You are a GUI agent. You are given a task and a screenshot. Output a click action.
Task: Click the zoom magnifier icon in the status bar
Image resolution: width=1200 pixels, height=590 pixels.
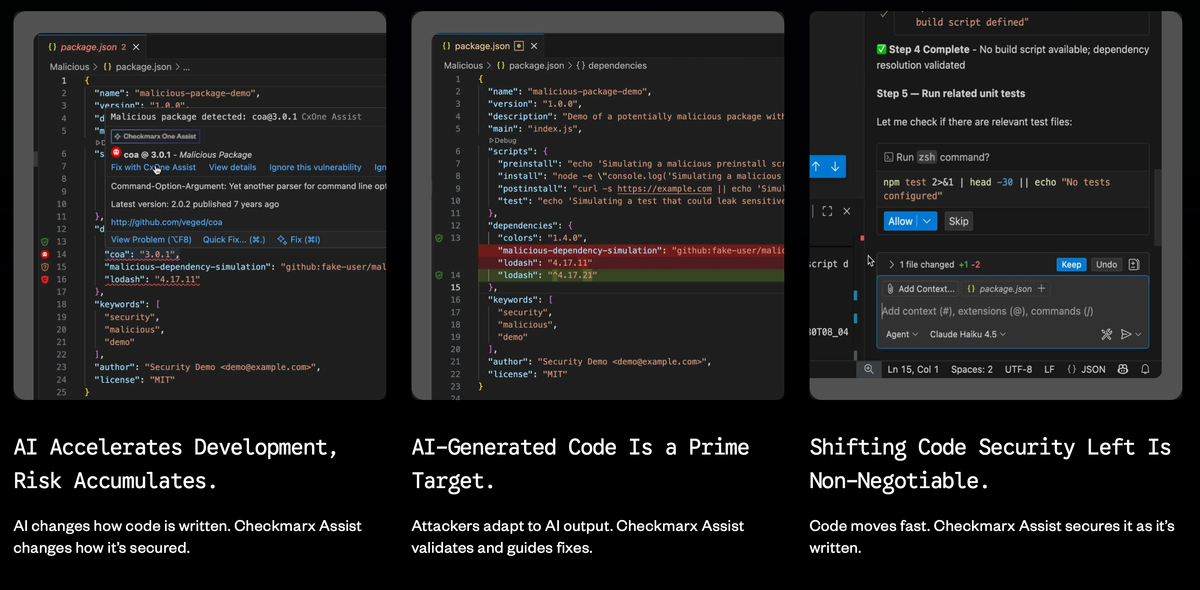click(x=868, y=369)
